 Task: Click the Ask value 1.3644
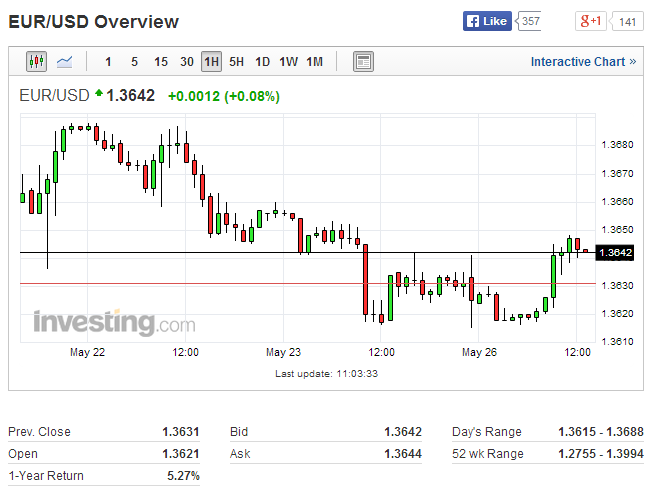pyautogui.click(x=403, y=454)
